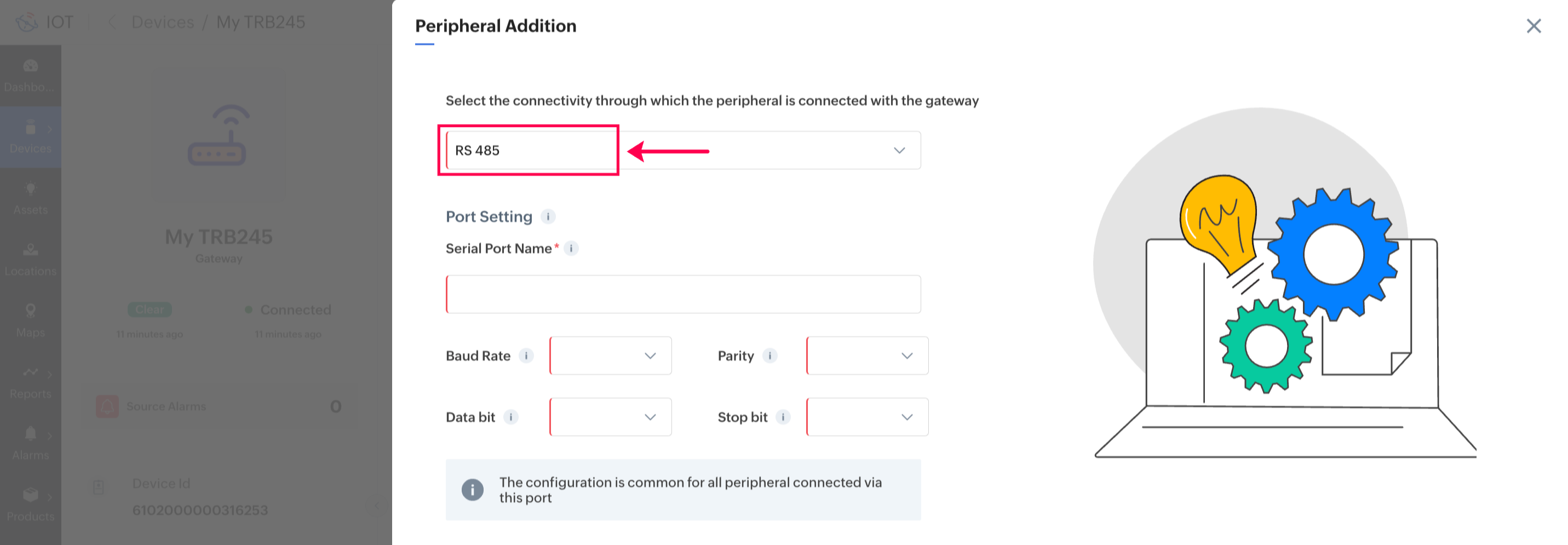Click the Serial Port Name info icon
1568x545 pixels.
571,249
